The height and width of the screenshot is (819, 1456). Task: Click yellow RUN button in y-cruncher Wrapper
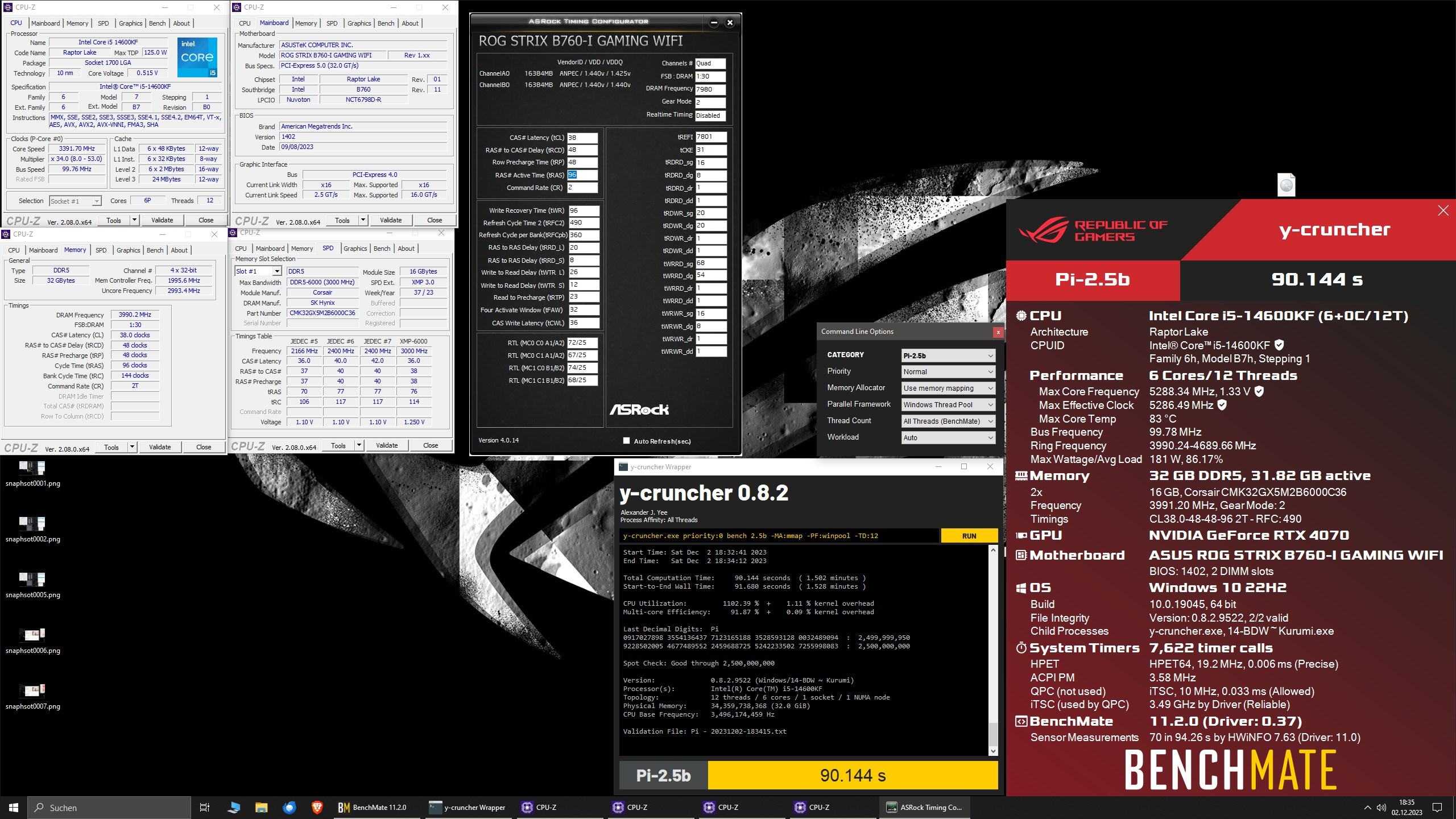(x=969, y=536)
